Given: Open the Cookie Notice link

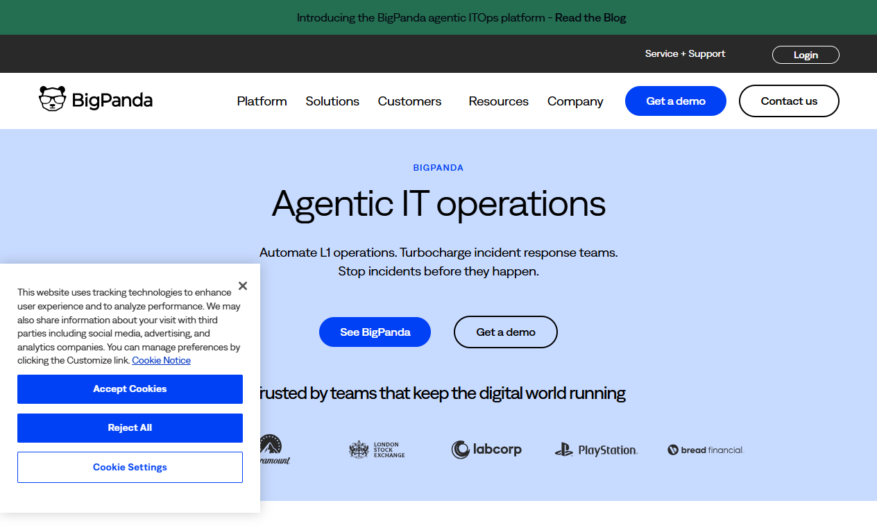Looking at the screenshot, I should (161, 360).
